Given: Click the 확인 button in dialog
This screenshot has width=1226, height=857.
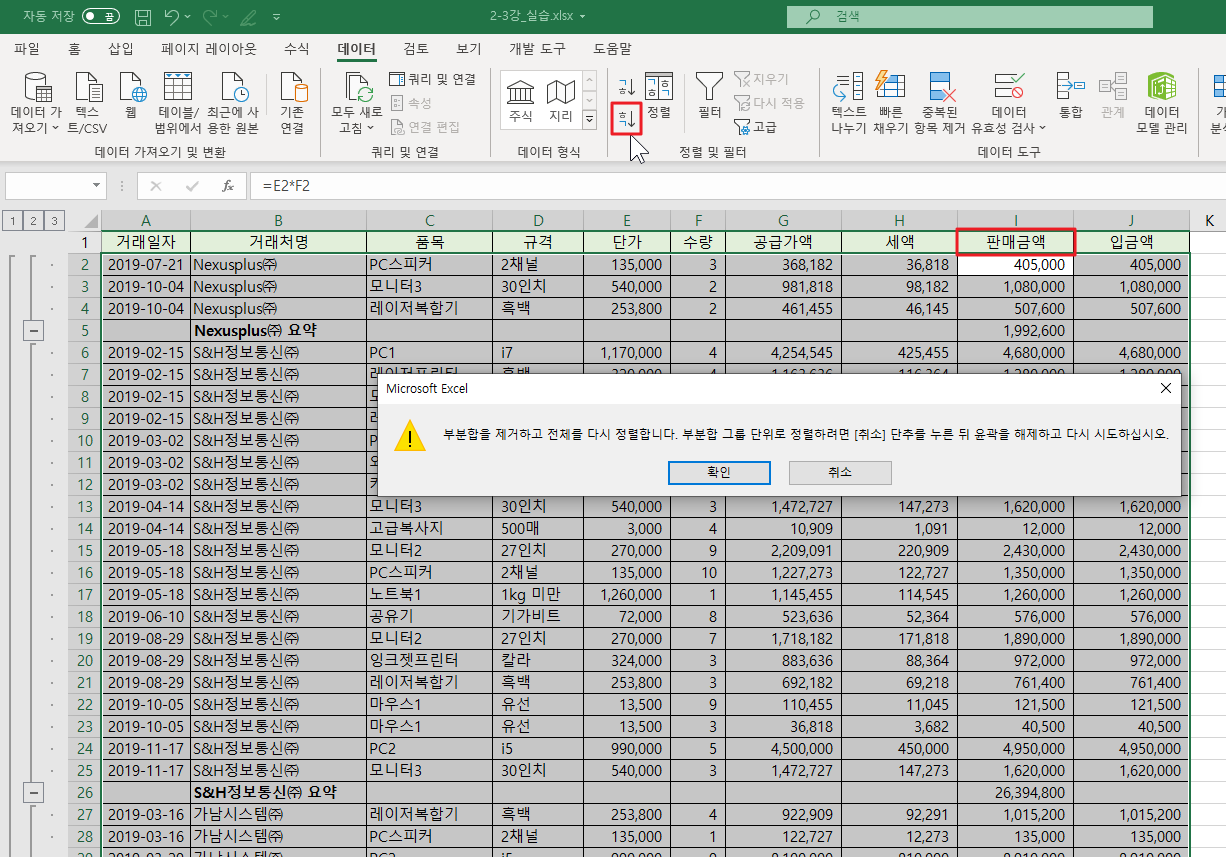Looking at the screenshot, I should [x=718, y=472].
